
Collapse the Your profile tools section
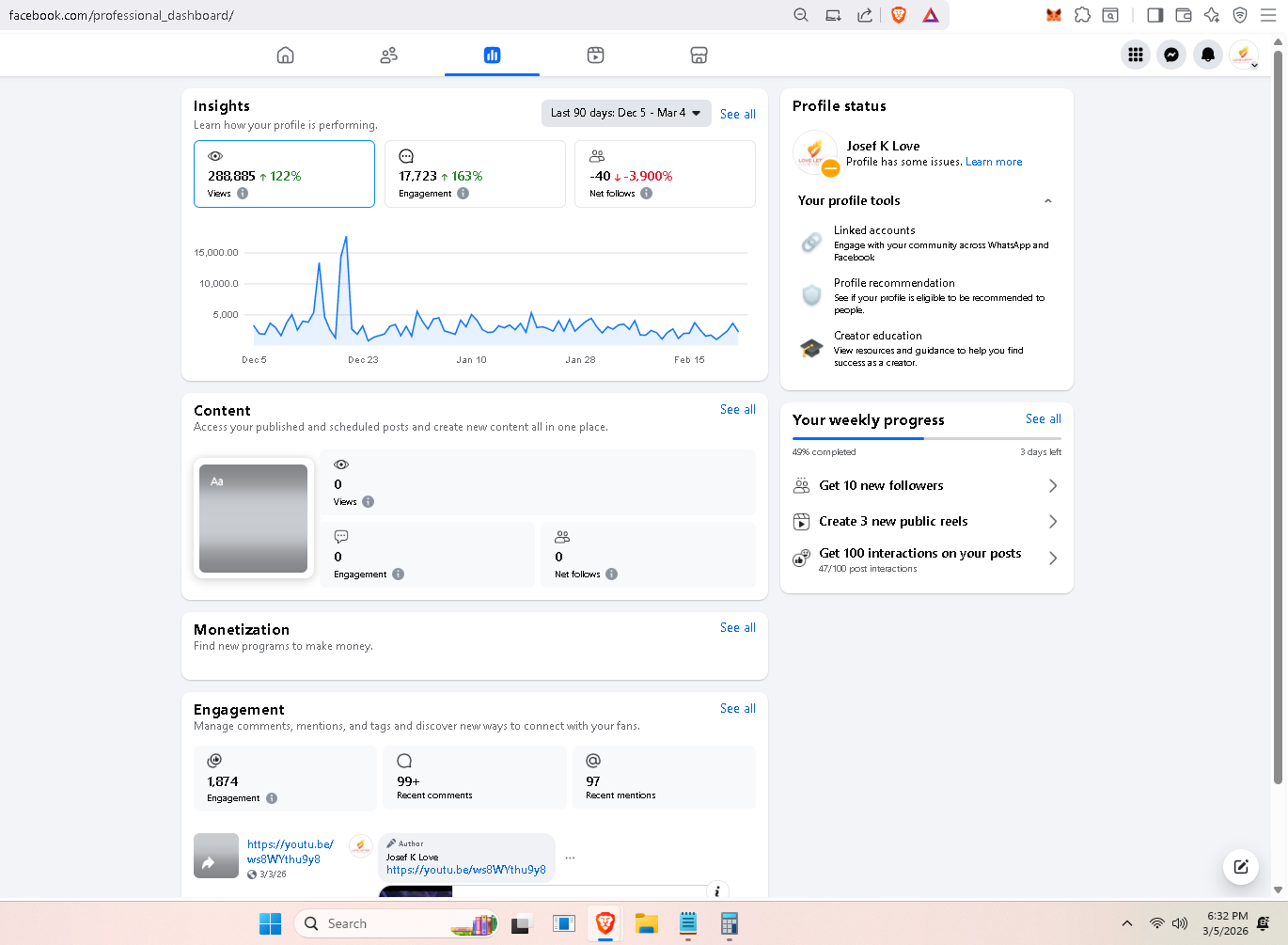pyautogui.click(x=1047, y=201)
